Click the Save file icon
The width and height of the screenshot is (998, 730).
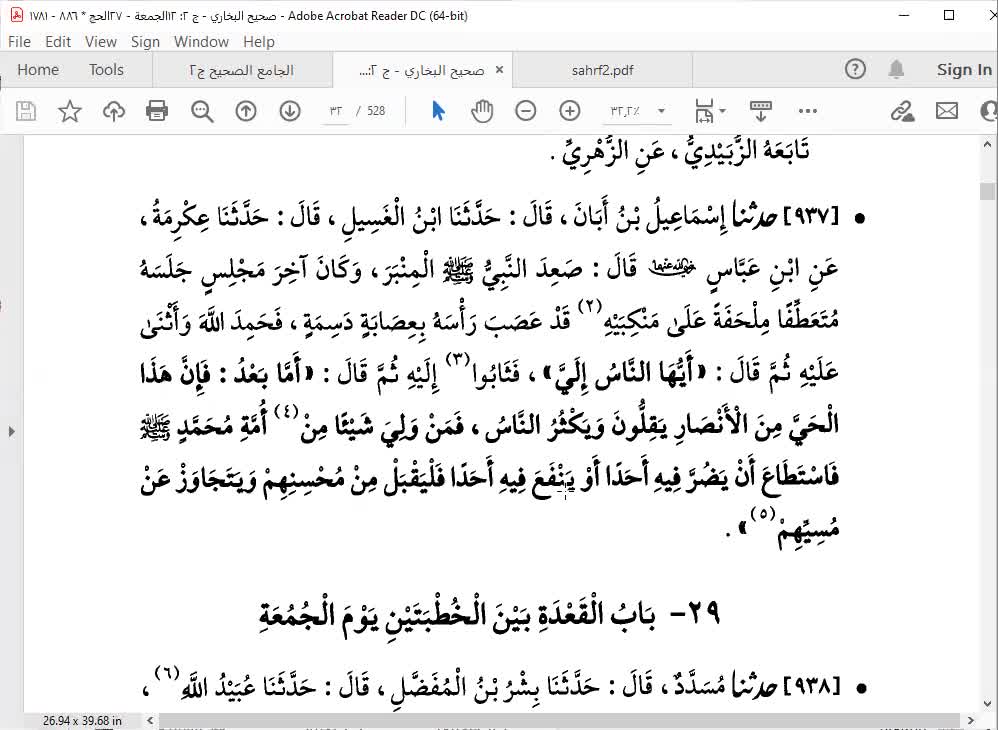25,111
